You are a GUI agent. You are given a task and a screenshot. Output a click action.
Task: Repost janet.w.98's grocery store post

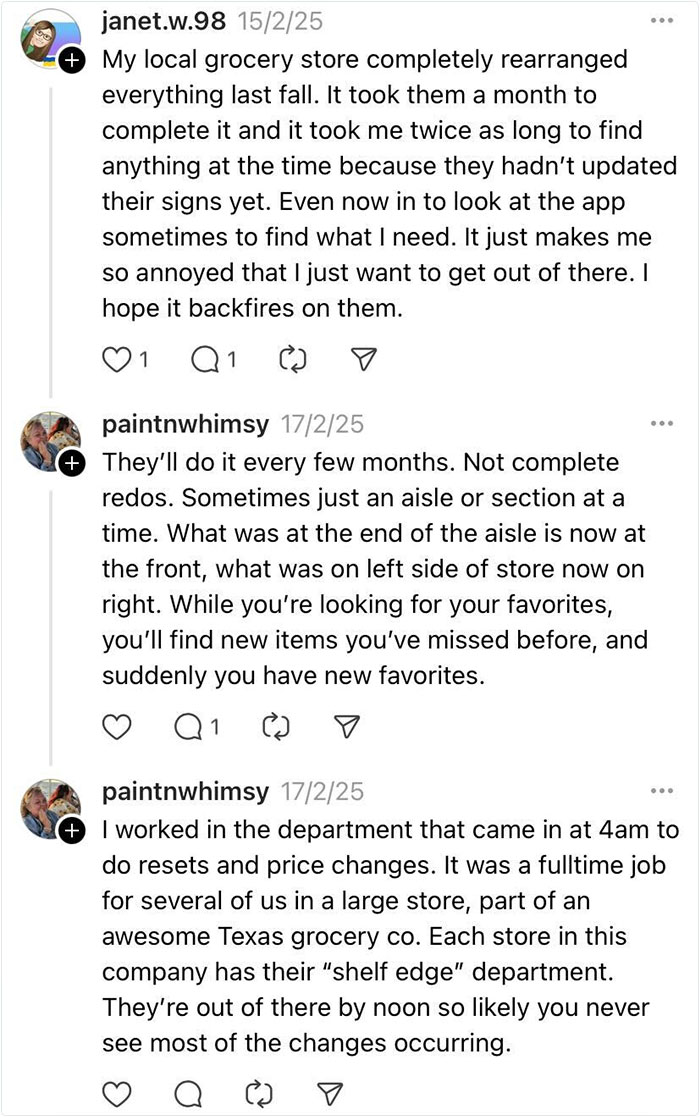click(290, 360)
